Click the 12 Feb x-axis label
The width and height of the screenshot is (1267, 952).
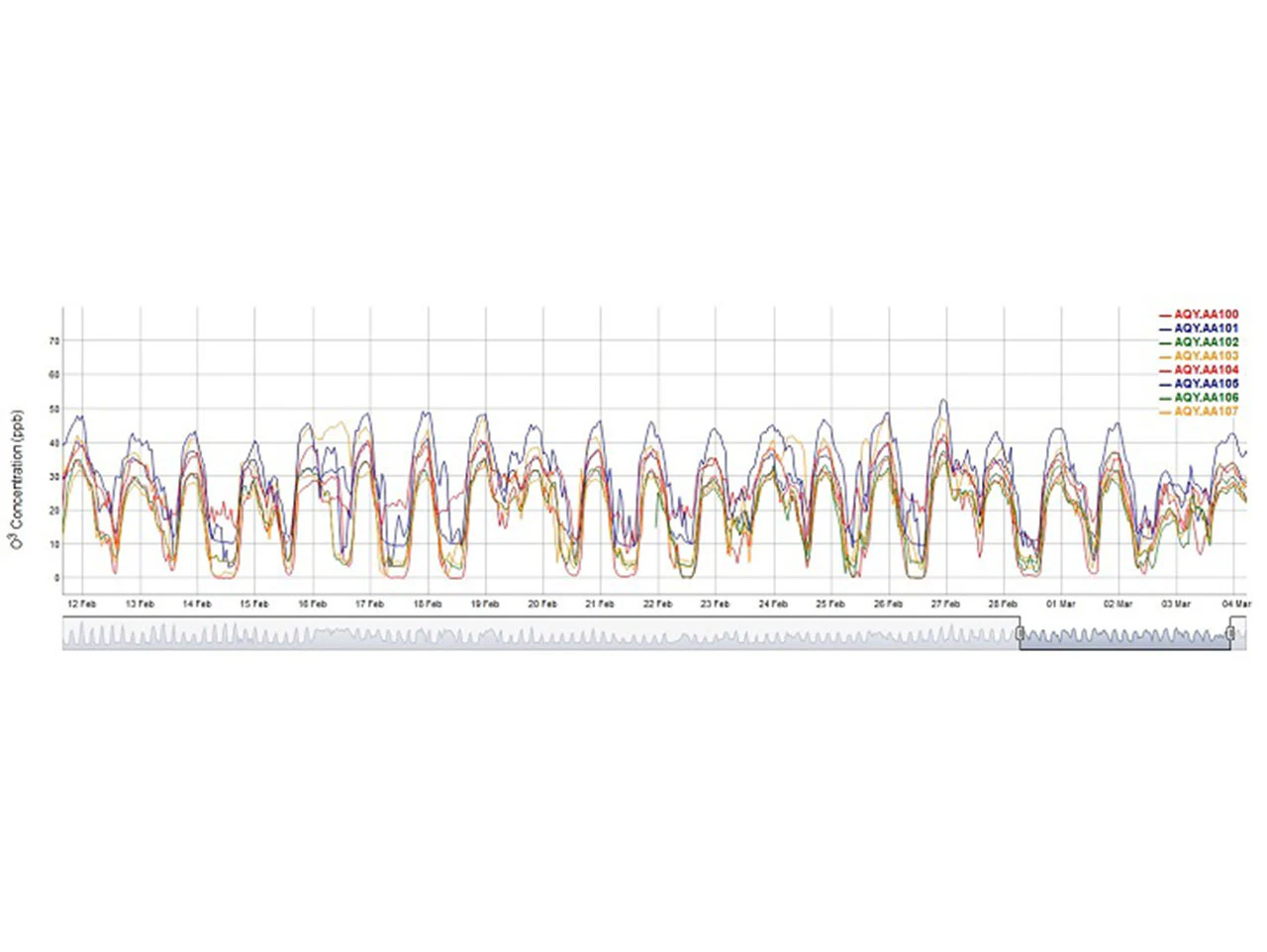point(81,604)
